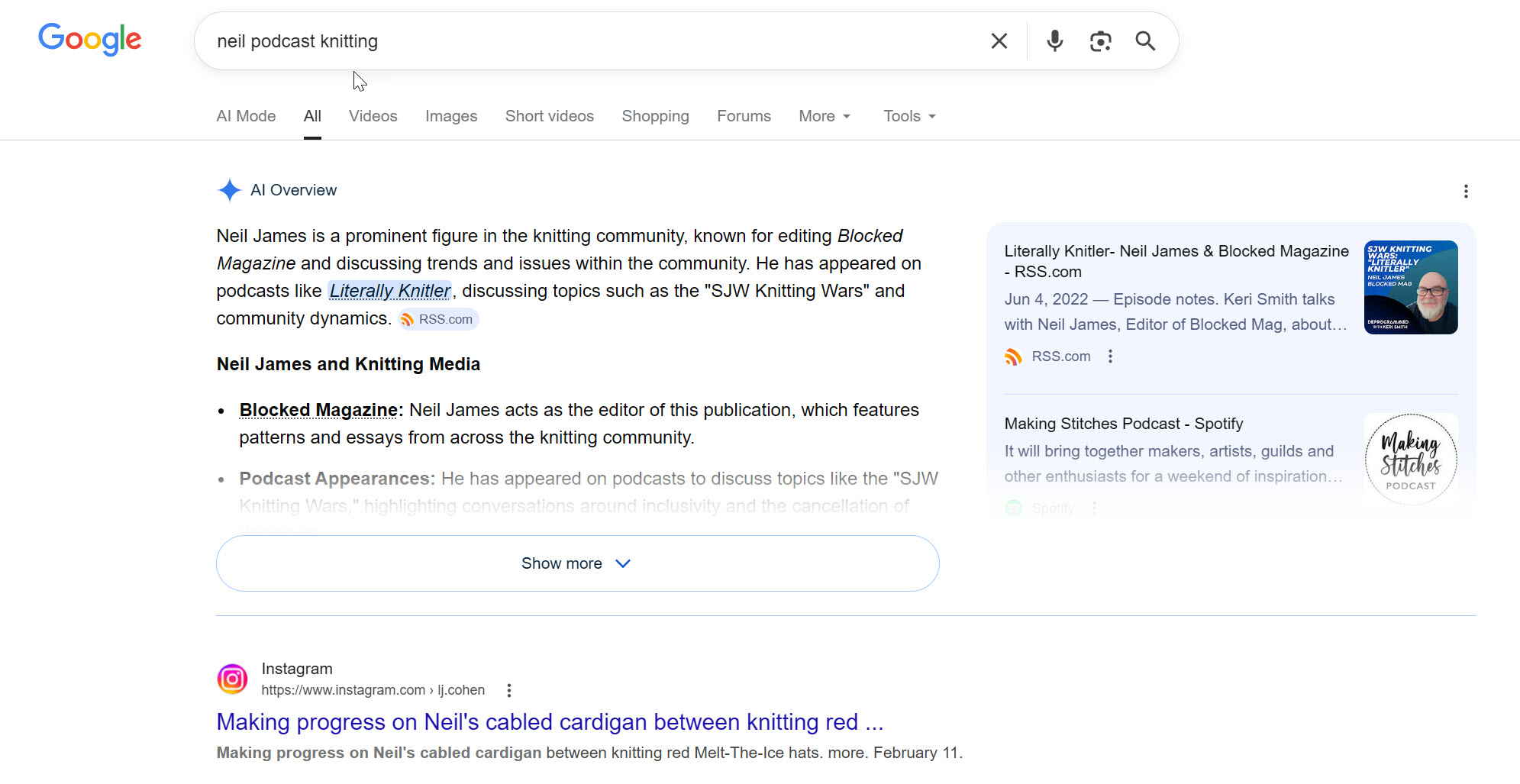The height and width of the screenshot is (784, 1520).
Task: Expand the More search filters dropdown
Action: click(x=824, y=116)
